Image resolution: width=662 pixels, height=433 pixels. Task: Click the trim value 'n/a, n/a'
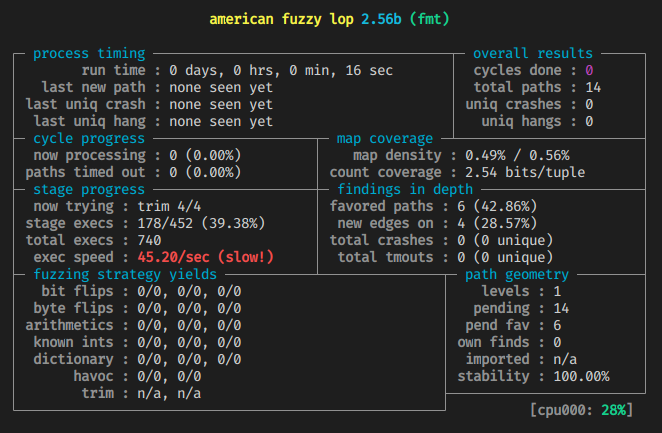[x=169, y=393]
